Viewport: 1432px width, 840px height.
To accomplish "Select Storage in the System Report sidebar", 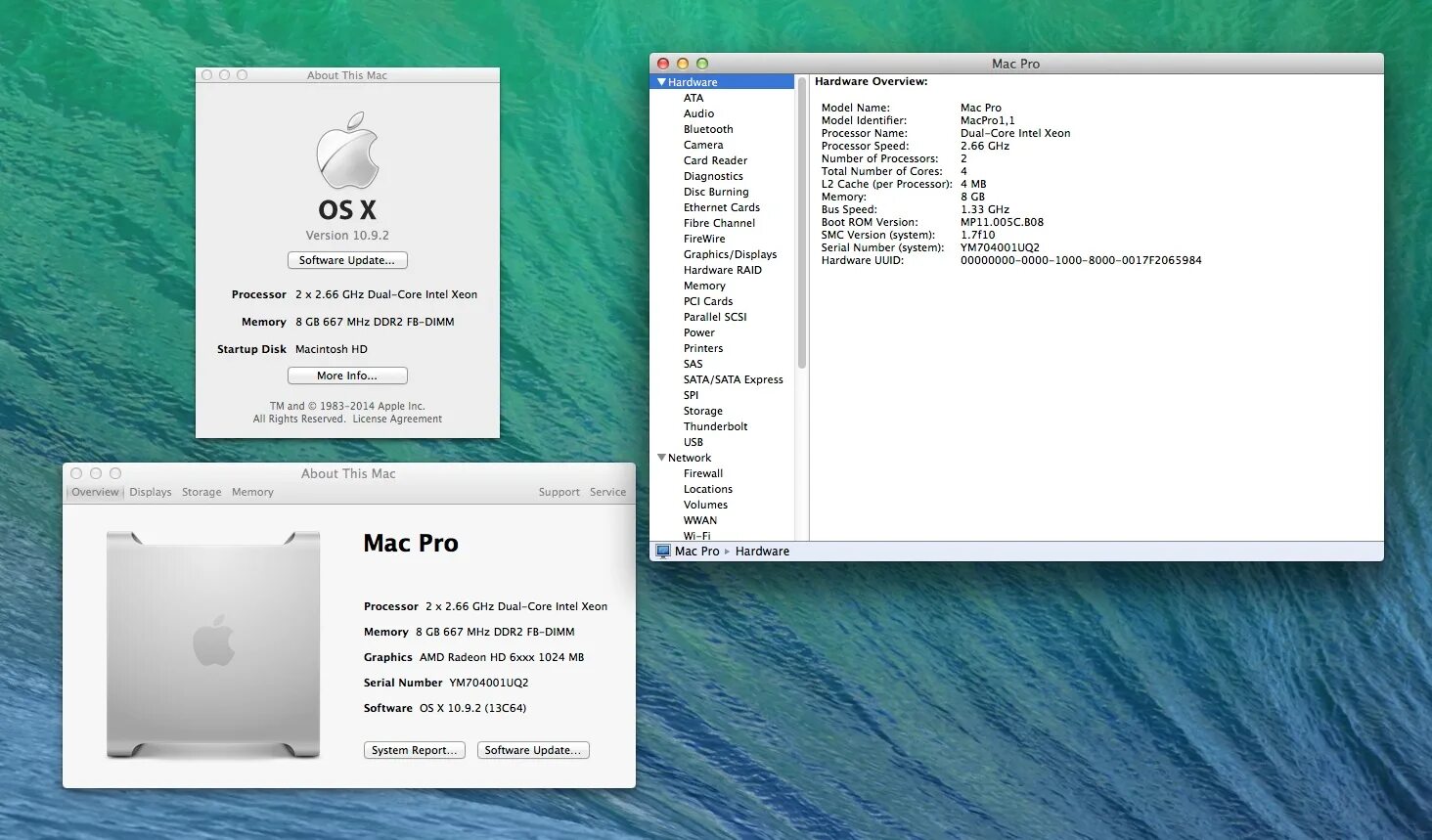I will pyautogui.click(x=703, y=411).
